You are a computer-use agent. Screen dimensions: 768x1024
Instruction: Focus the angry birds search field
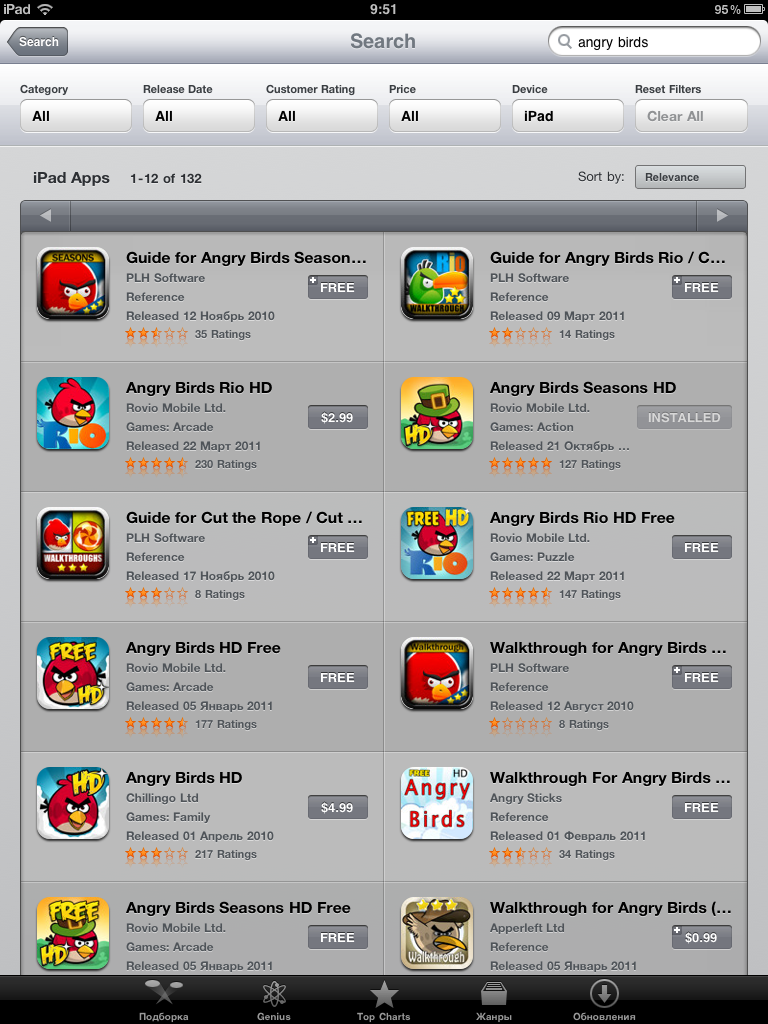pyautogui.click(x=654, y=42)
